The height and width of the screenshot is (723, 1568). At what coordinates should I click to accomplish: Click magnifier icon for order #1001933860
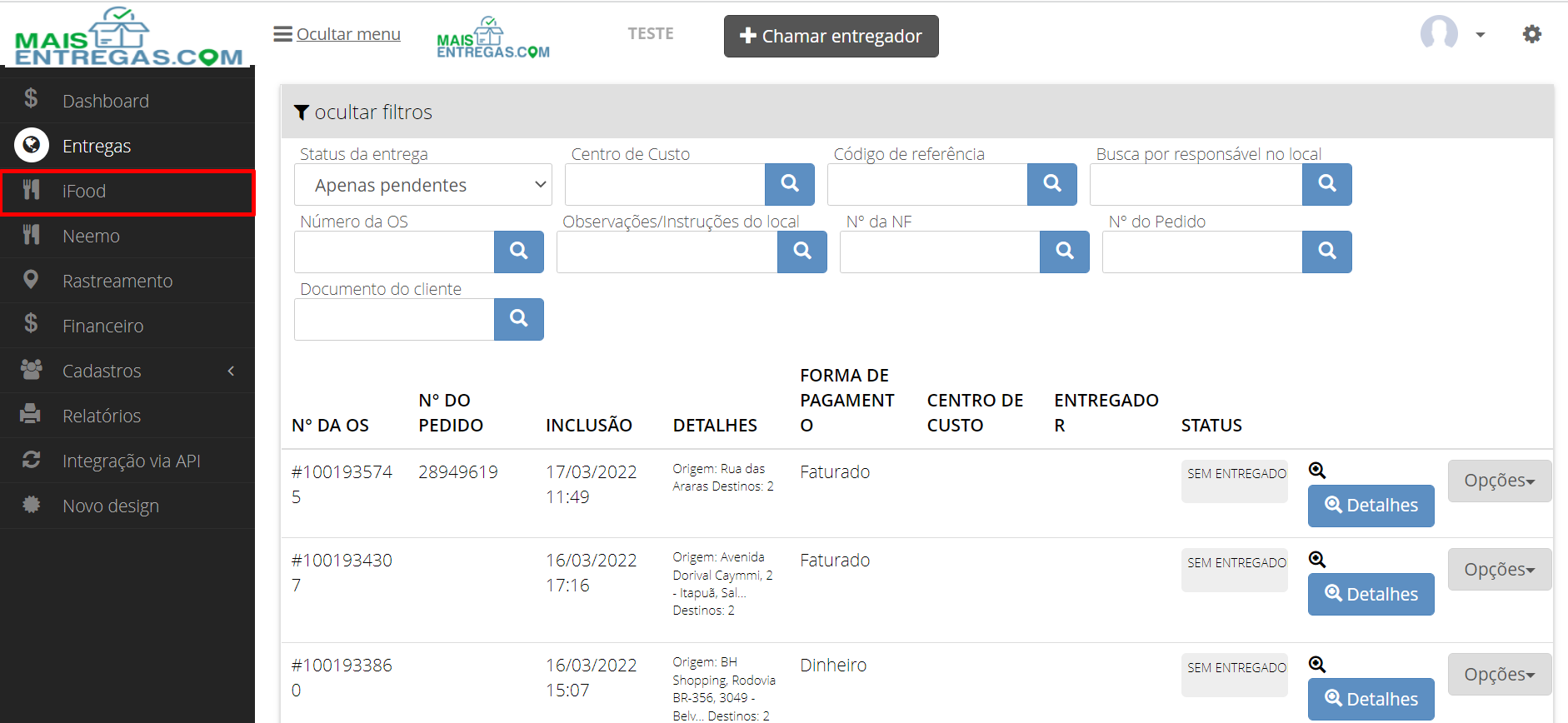(x=1317, y=665)
